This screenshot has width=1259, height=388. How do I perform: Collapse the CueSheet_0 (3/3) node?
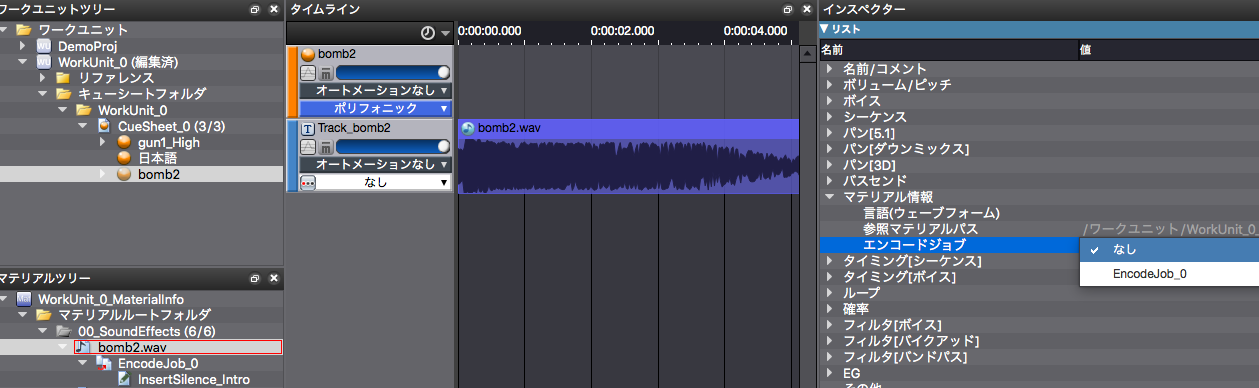point(82,126)
